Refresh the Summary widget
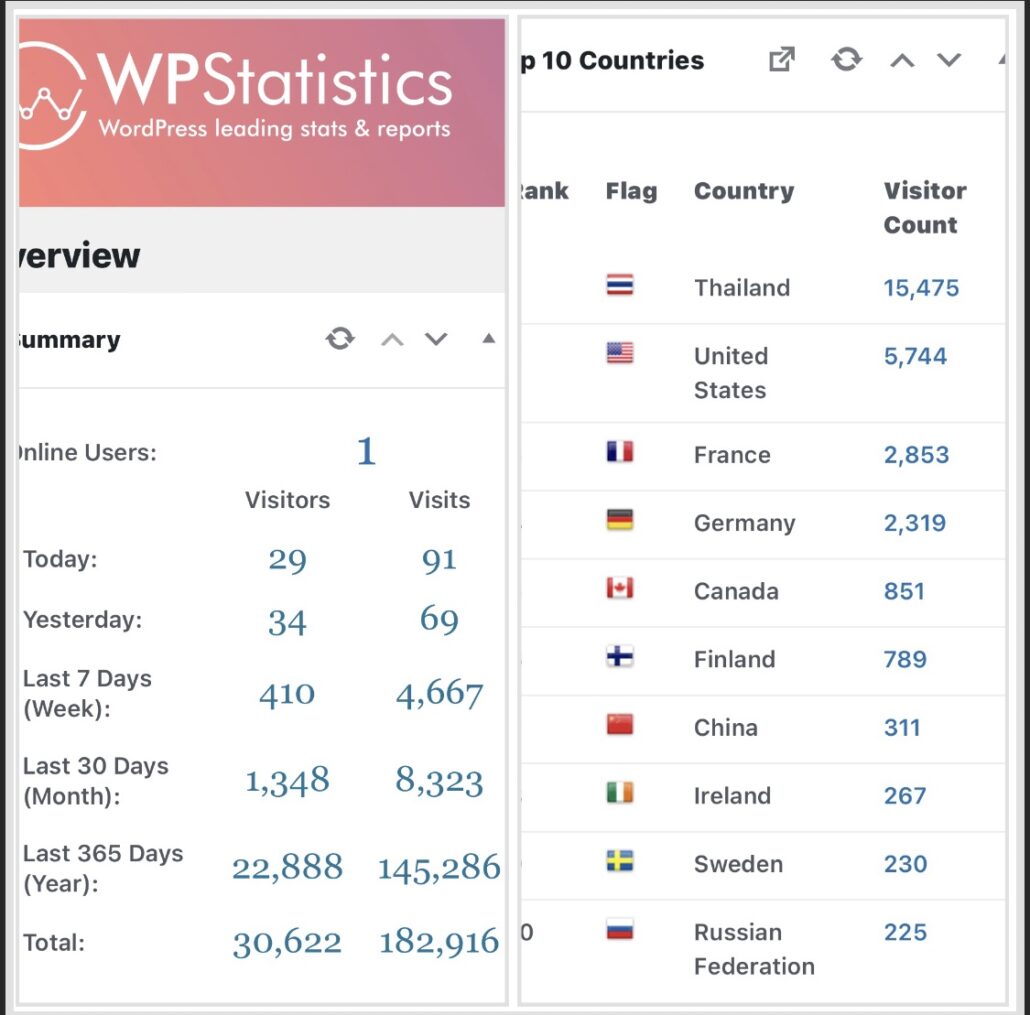This screenshot has width=1030, height=1015. coord(340,339)
